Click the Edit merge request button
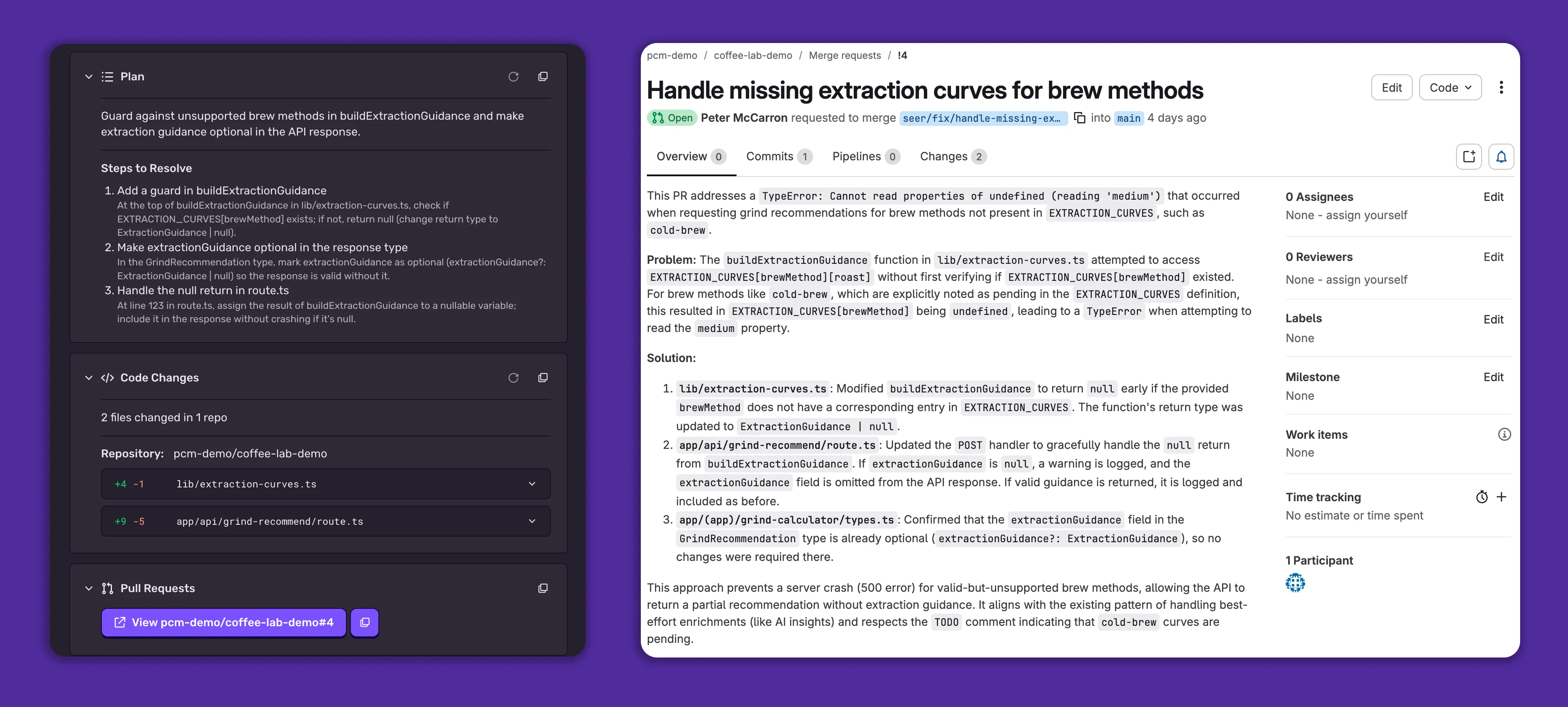This screenshot has width=1568, height=707. tap(1392, 88)
